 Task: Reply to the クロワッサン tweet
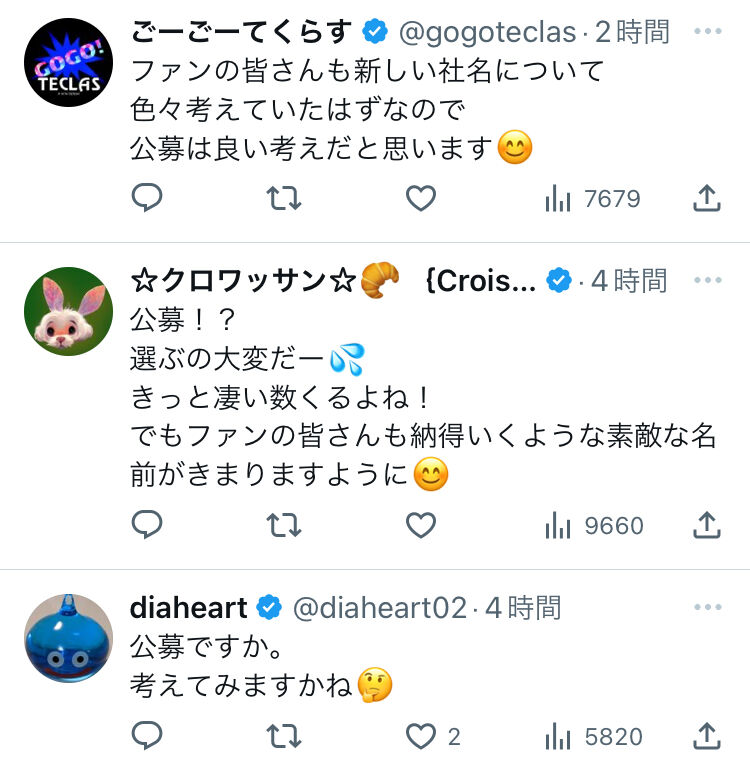click(148, 525)
